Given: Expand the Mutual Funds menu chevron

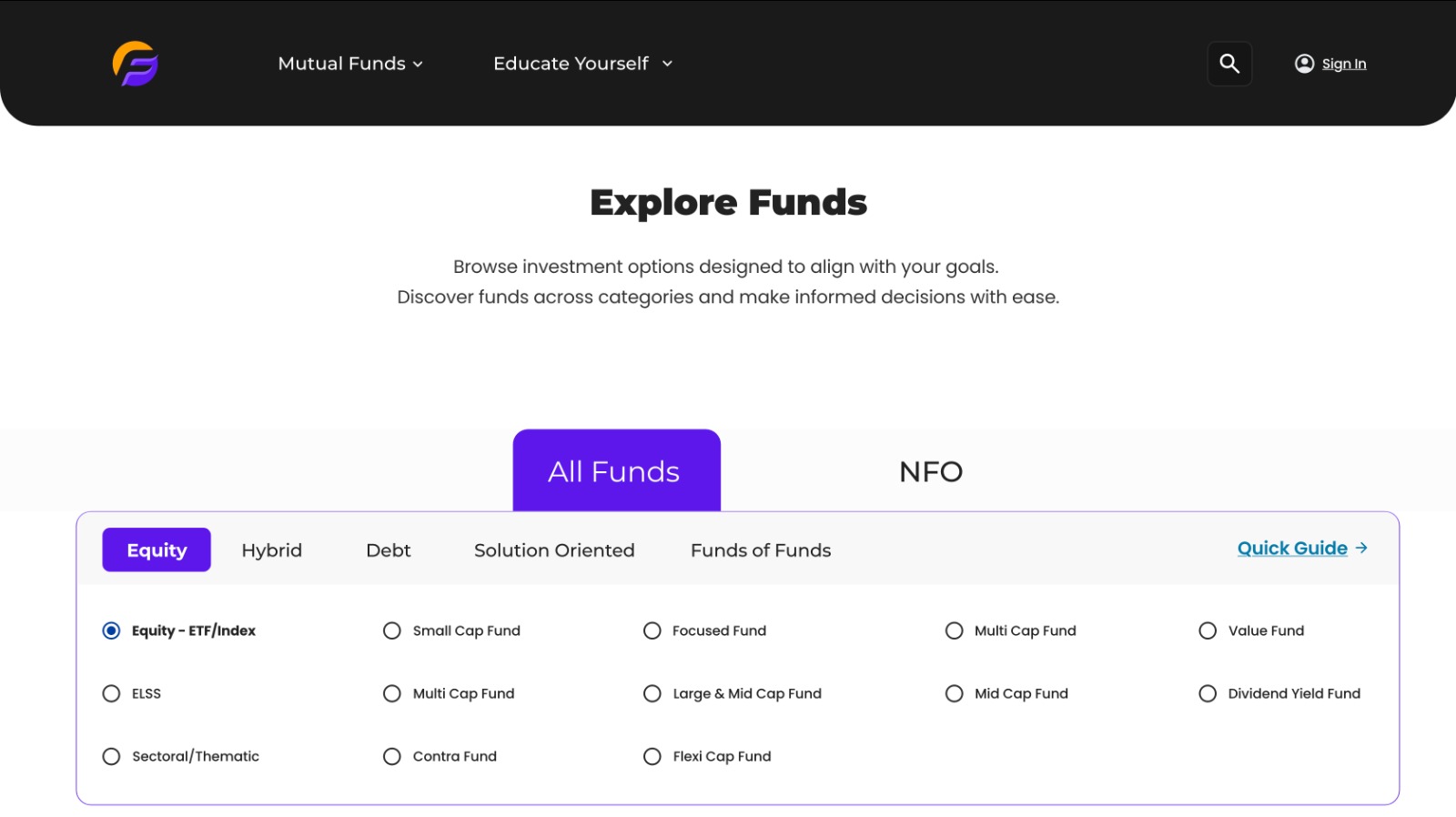Looking at the screenshot, I should click(418, 65).
